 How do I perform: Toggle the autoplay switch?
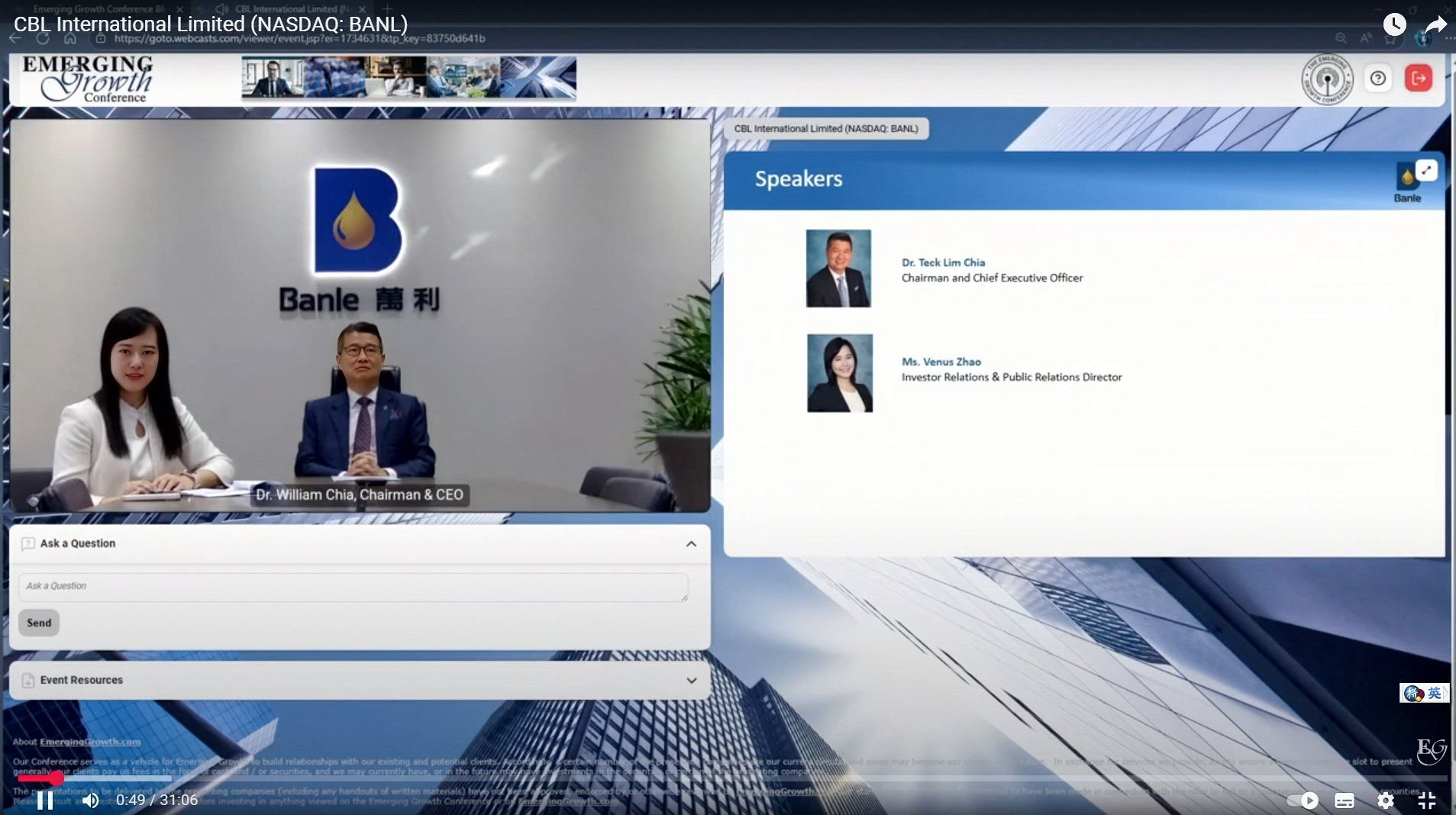point(1303,800)
